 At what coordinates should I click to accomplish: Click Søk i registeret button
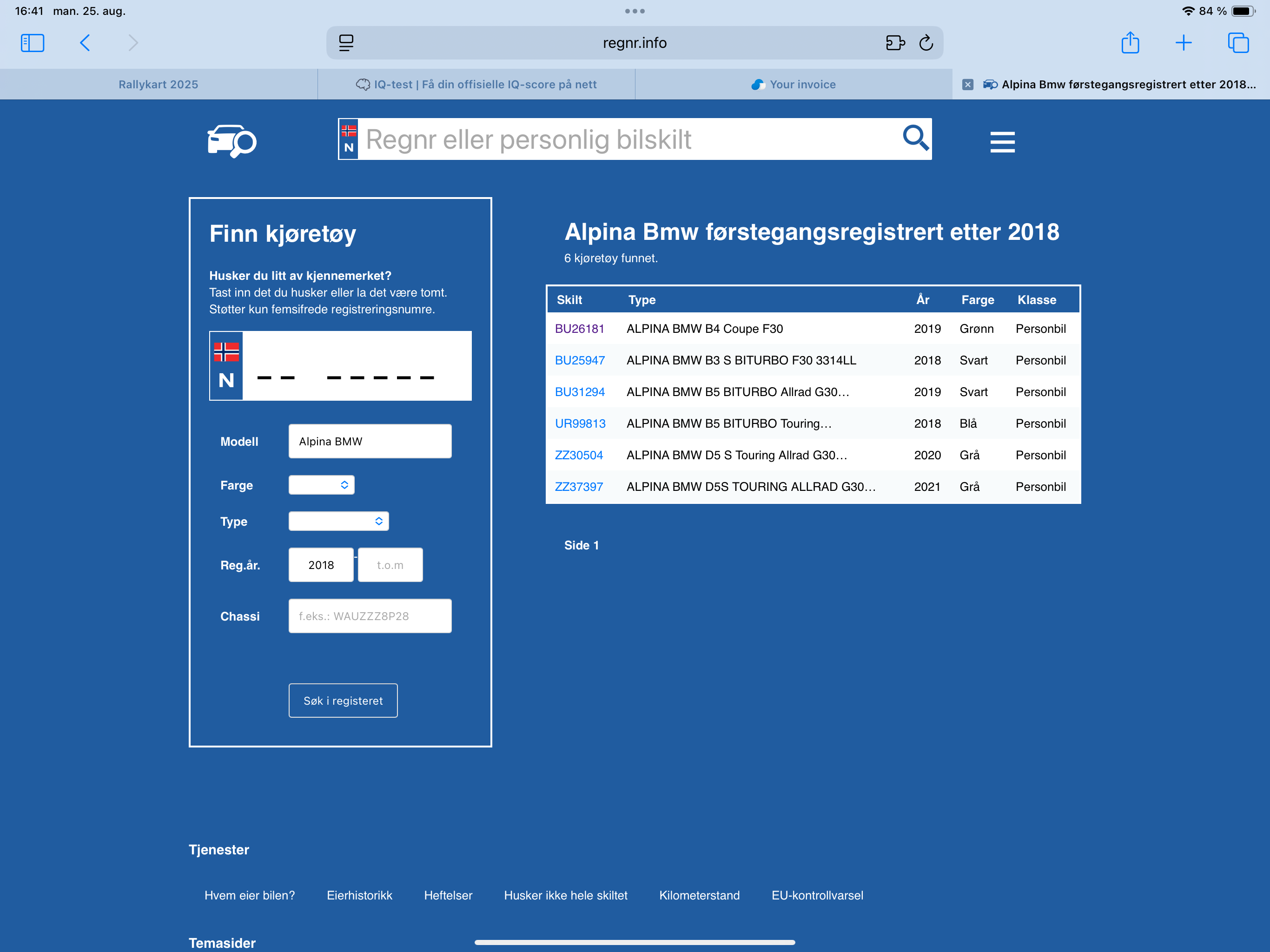[x=343, y=701]
